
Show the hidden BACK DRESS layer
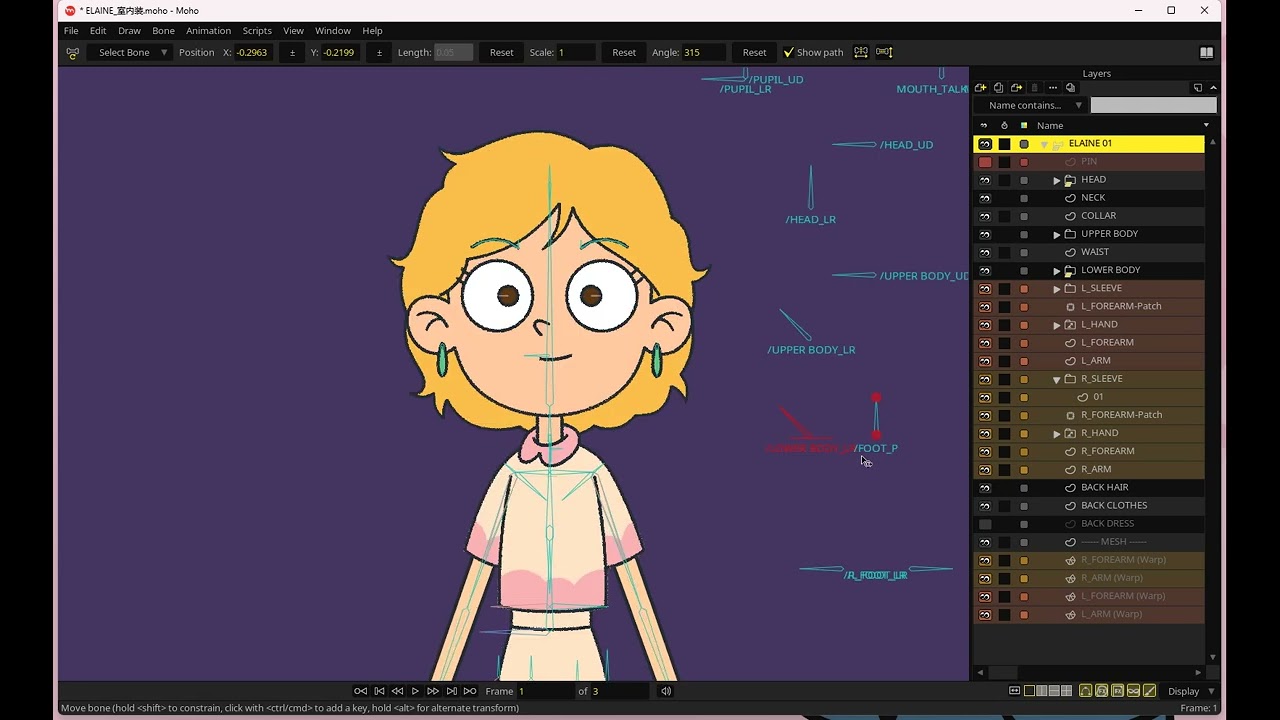(985, 524)
